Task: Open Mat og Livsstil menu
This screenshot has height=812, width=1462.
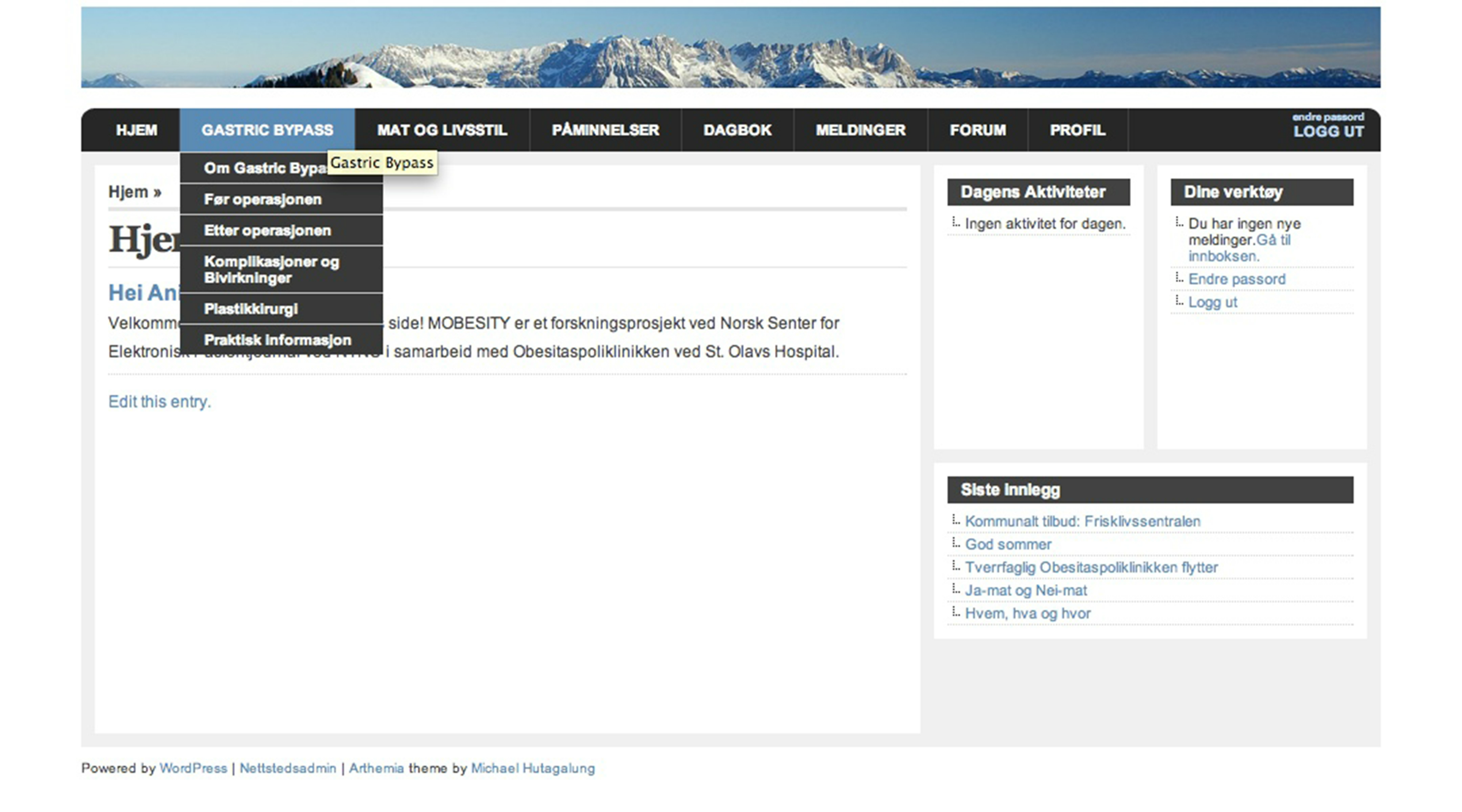Action: [x=442, y=130]
